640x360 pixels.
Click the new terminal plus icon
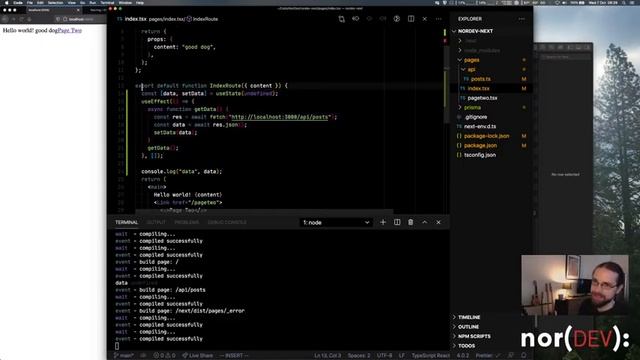[x=383, y=222]
